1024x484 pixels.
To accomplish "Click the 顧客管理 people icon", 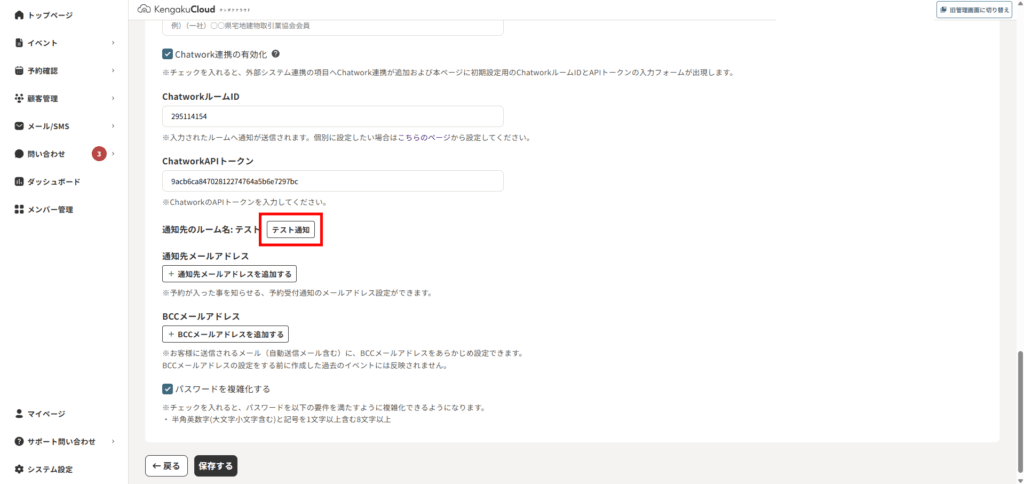I will pos(19,99).
